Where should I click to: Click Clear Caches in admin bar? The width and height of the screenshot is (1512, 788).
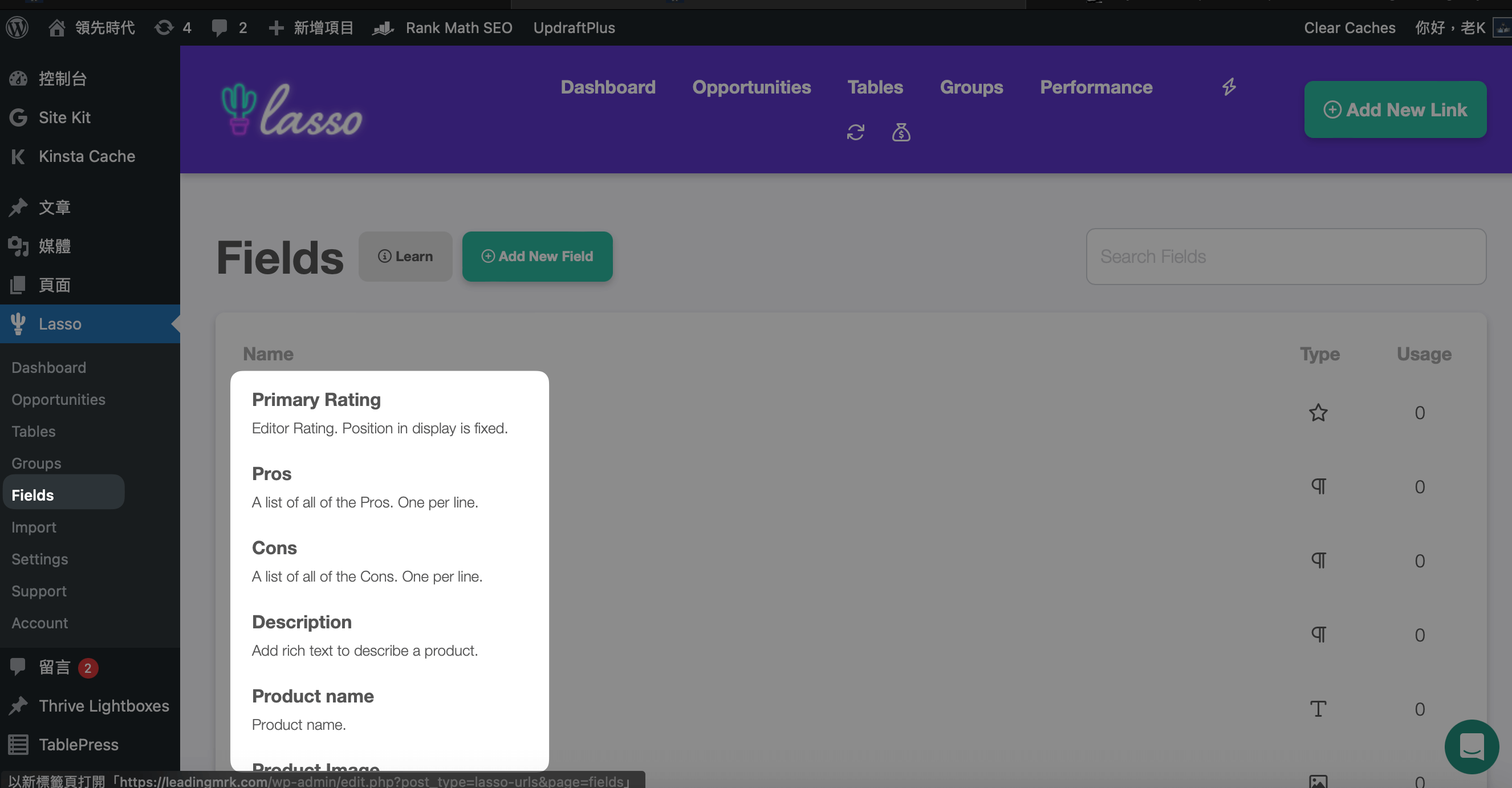1350,27
